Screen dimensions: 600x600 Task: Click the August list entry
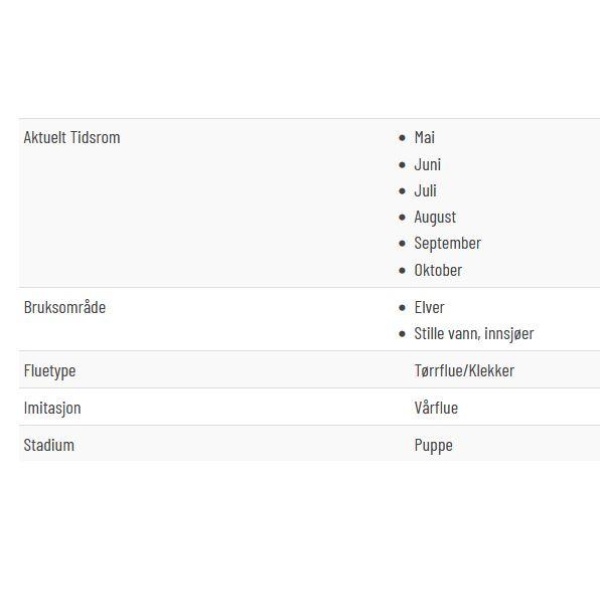[435, 217]
